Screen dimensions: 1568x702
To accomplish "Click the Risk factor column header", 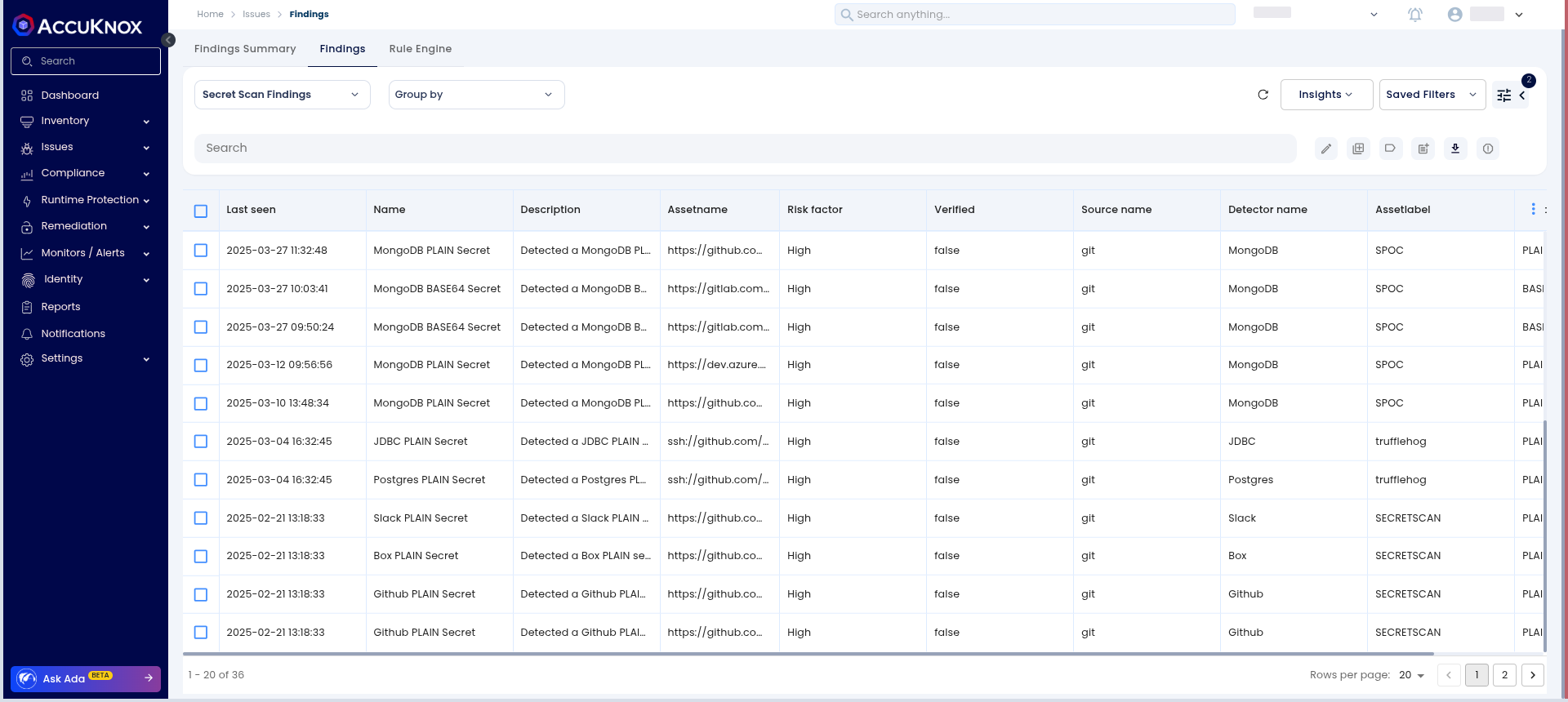I will [x=814, y=210].
